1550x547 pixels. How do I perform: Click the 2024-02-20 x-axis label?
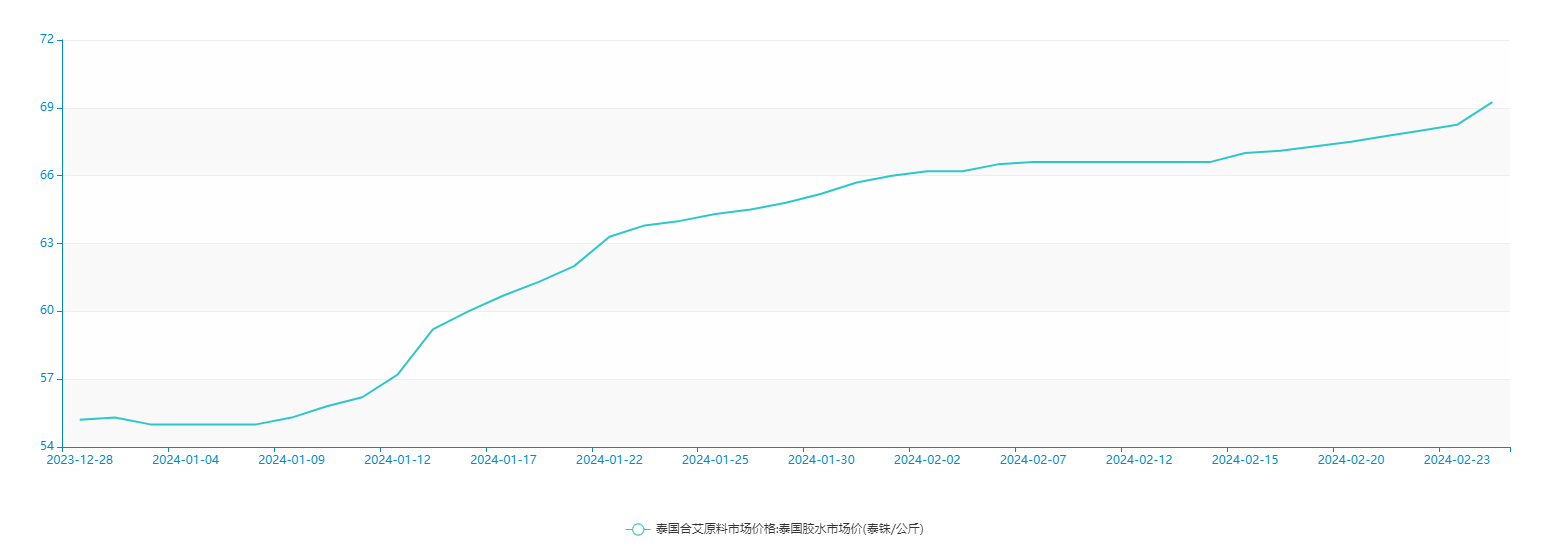(1351, 460)
